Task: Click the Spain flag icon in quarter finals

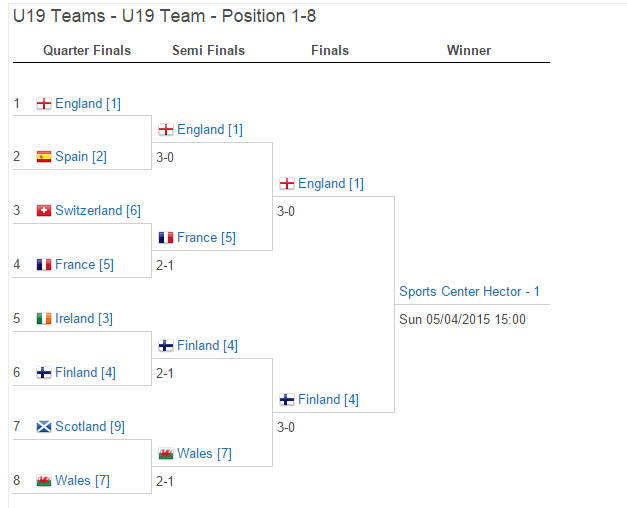Action: tap(44, 156)
